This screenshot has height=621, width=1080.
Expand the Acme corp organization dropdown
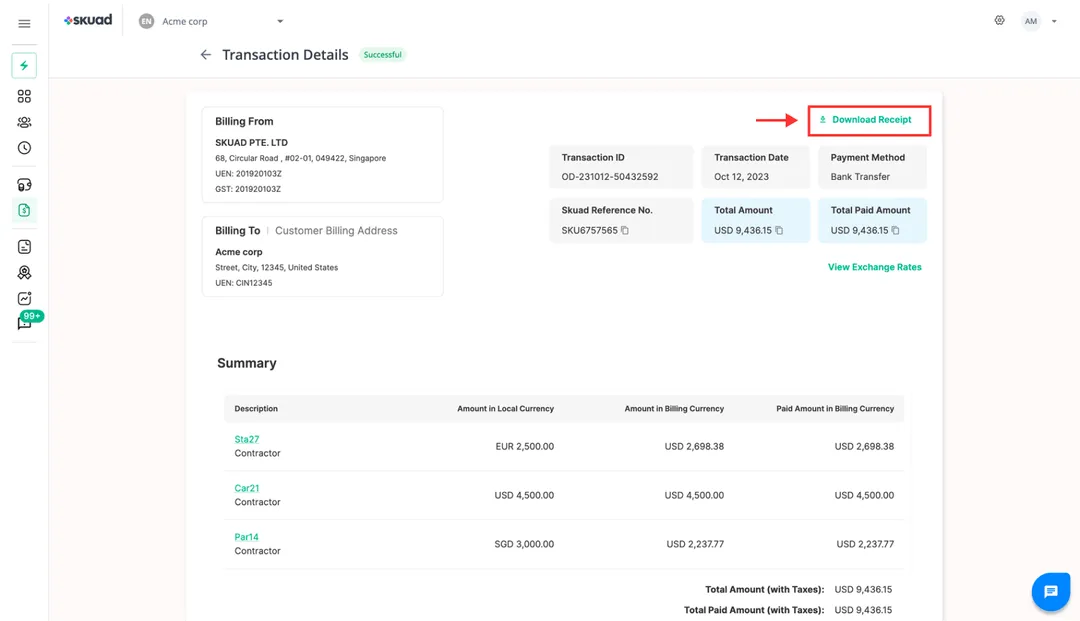pos(280,21)
